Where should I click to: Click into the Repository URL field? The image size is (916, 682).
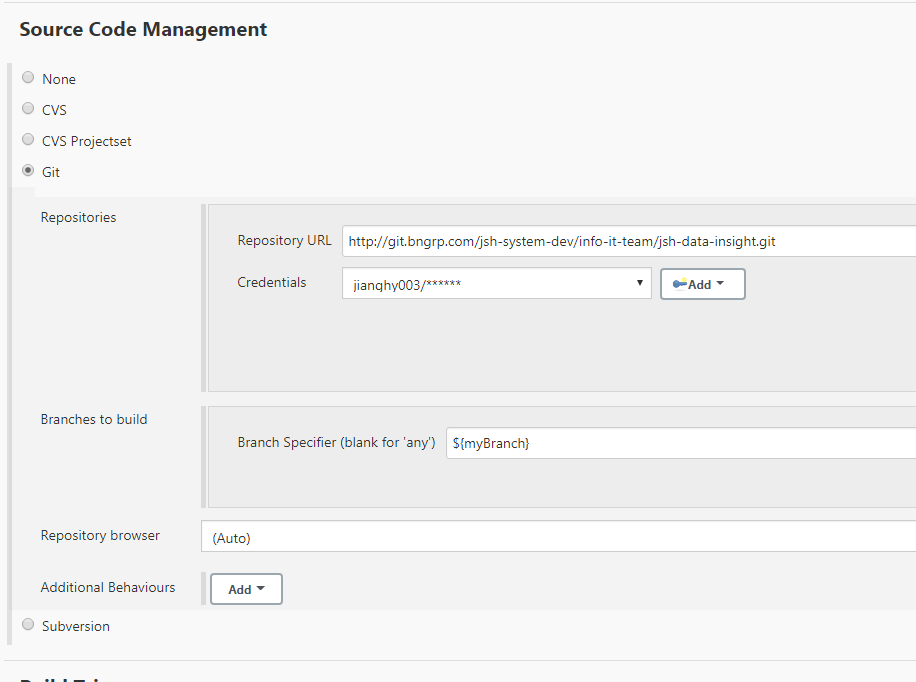[628, 241]
